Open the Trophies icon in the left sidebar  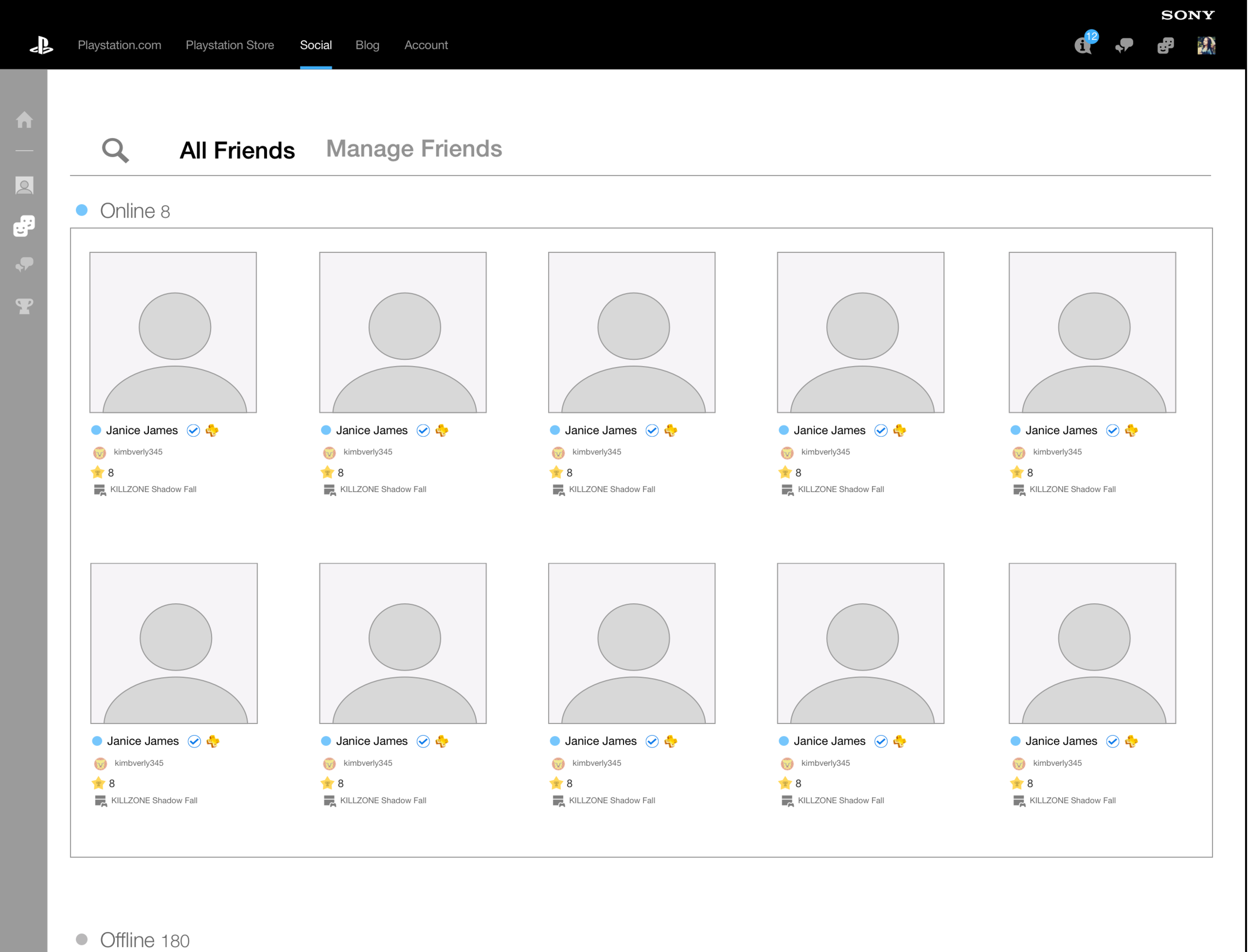(x=24, y=306)
